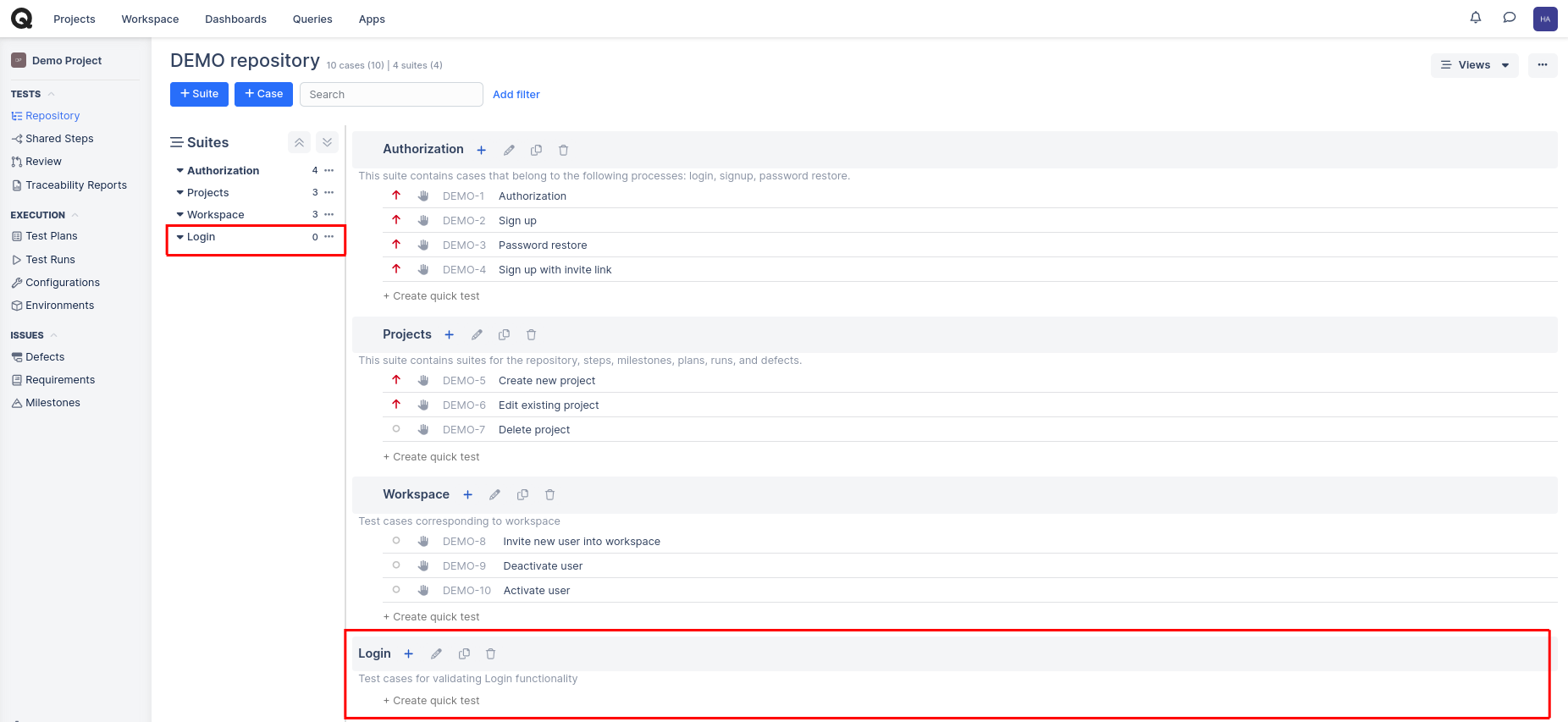Open the Views dropdown
Viewport: 1568px width, 722px height.
(x=1474, y=65)
